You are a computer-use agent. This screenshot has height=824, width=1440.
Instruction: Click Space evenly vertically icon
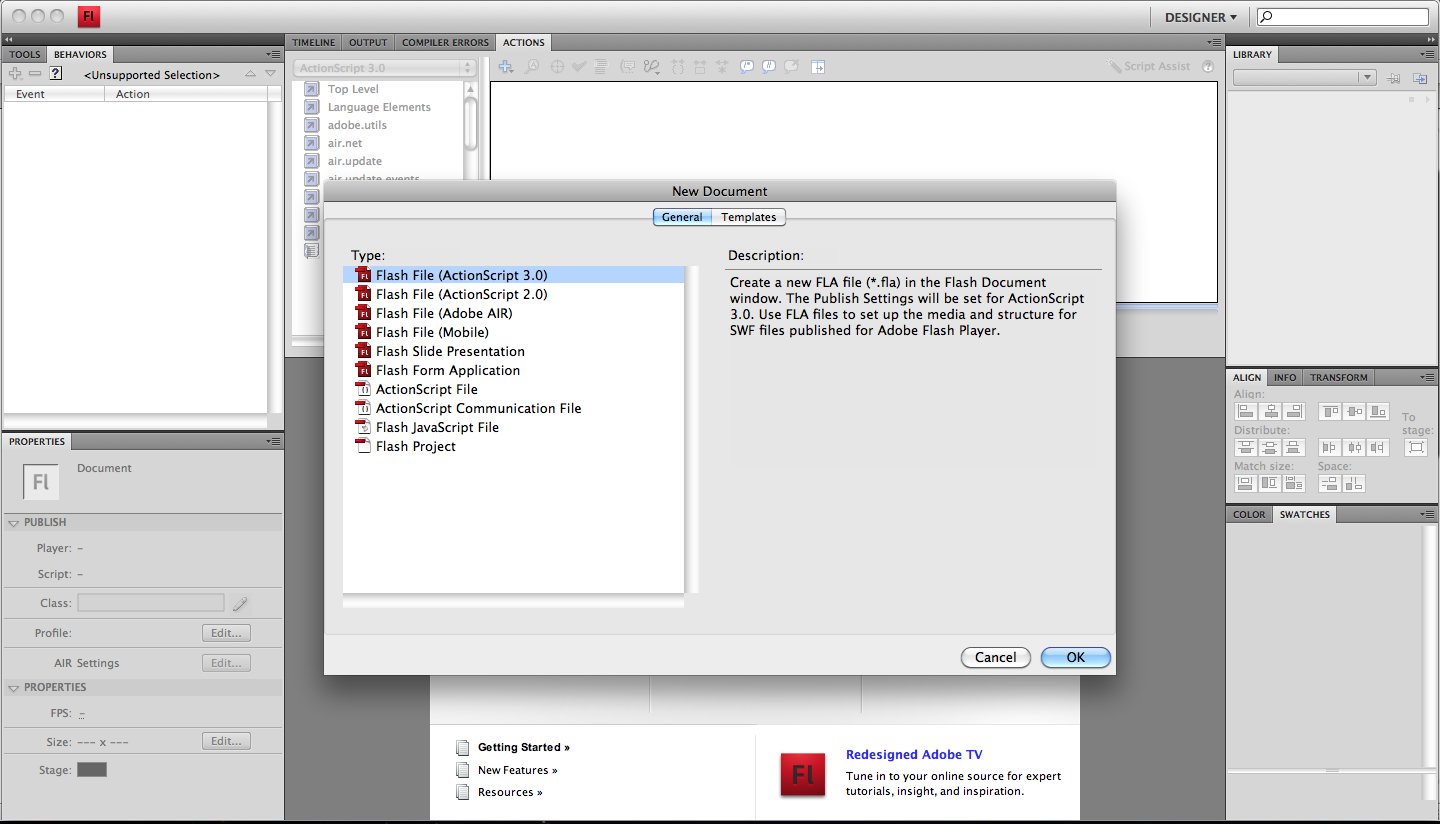pyautogui.click(x=1330, y=483)
